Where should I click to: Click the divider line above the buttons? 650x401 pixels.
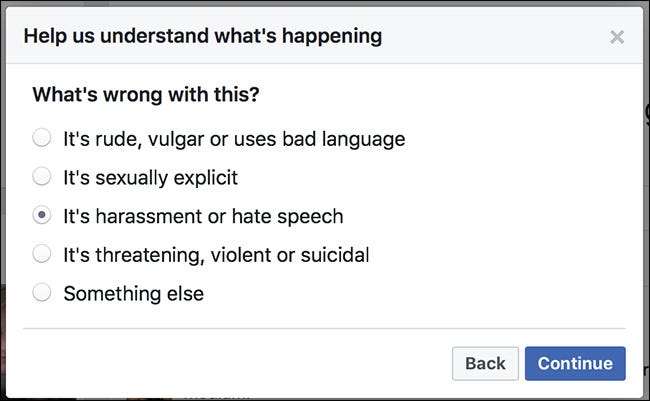(324, 328)
